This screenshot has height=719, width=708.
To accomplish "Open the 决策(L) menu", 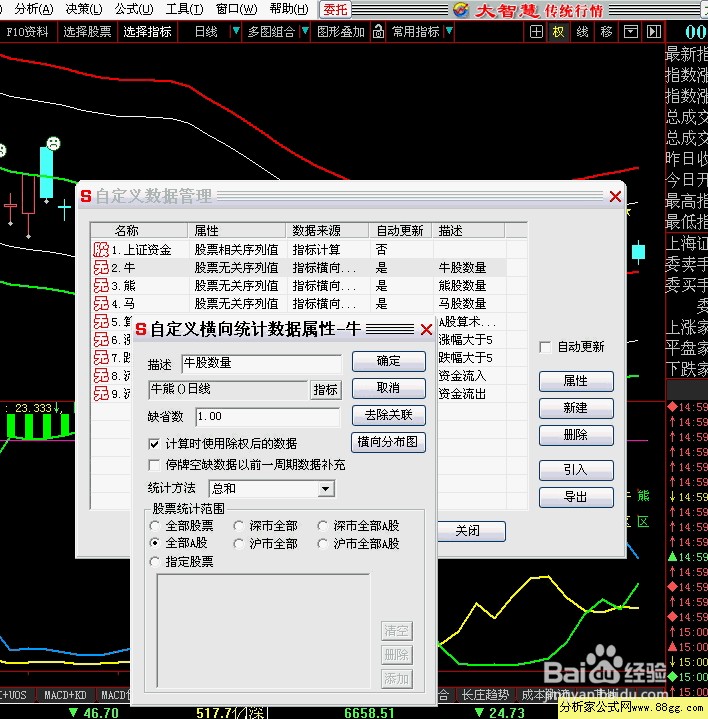I will click(83, 9).
